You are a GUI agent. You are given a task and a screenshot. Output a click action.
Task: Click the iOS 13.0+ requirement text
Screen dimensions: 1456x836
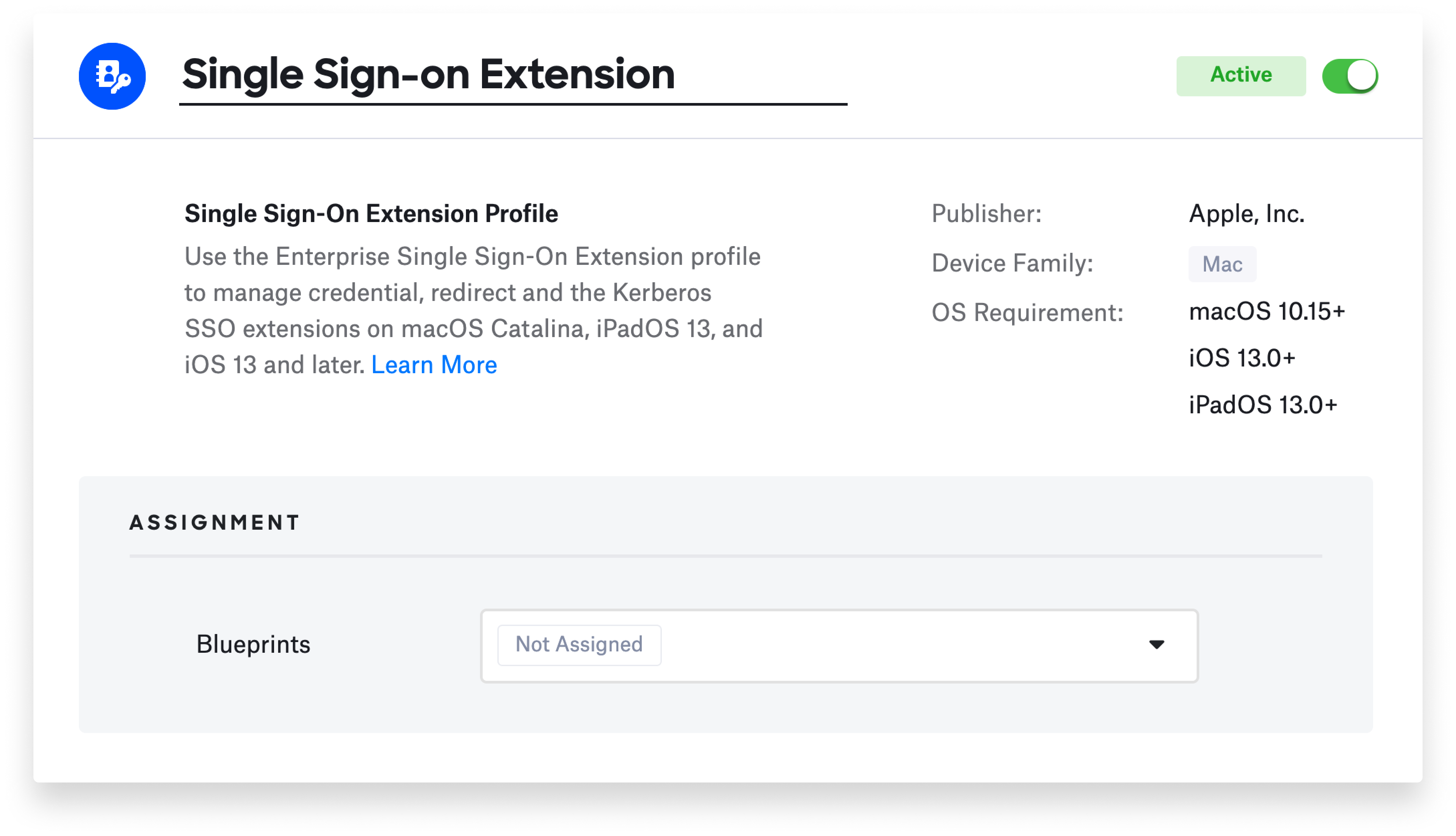(x=1241, y=358)
